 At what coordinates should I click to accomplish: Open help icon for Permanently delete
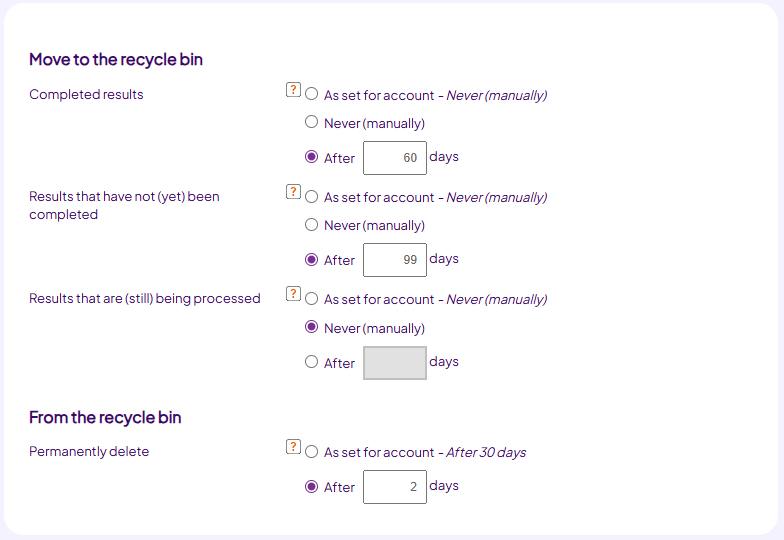[x=293, y=446]
